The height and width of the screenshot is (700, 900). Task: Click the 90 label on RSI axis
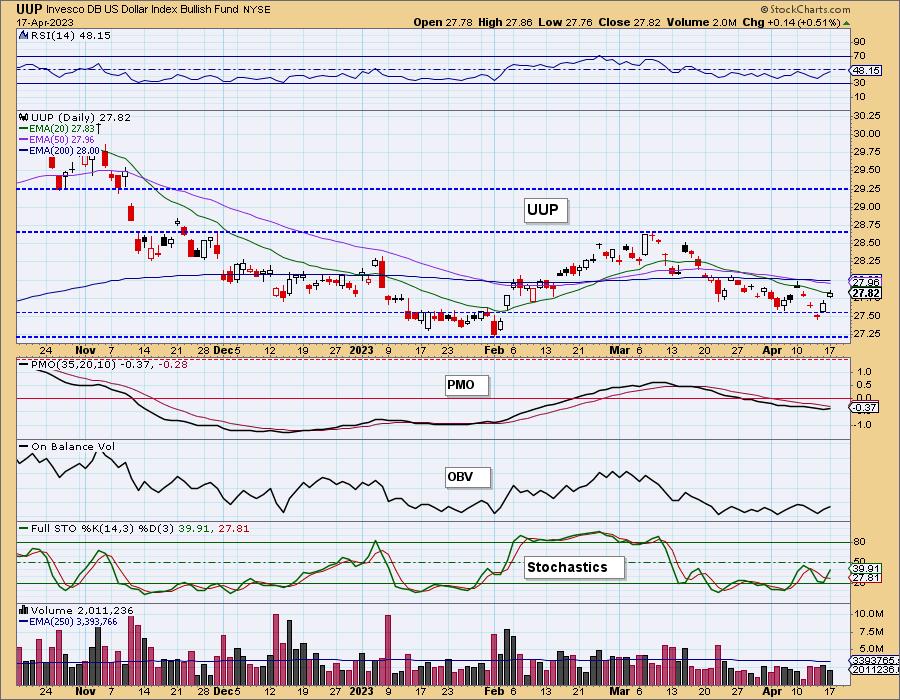click(x=860, y=41)
